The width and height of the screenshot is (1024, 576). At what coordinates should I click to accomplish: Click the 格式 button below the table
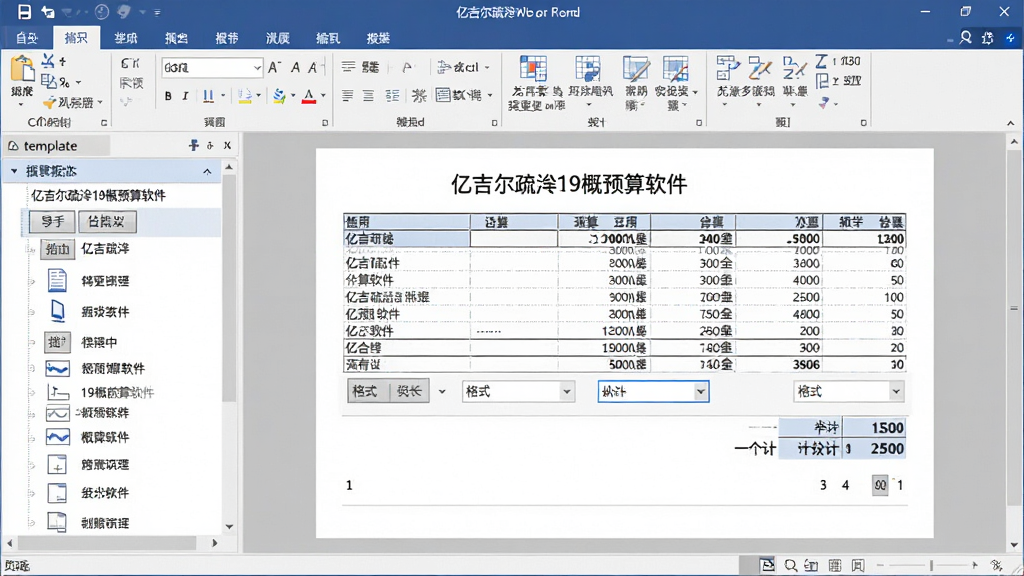(364, 391)
